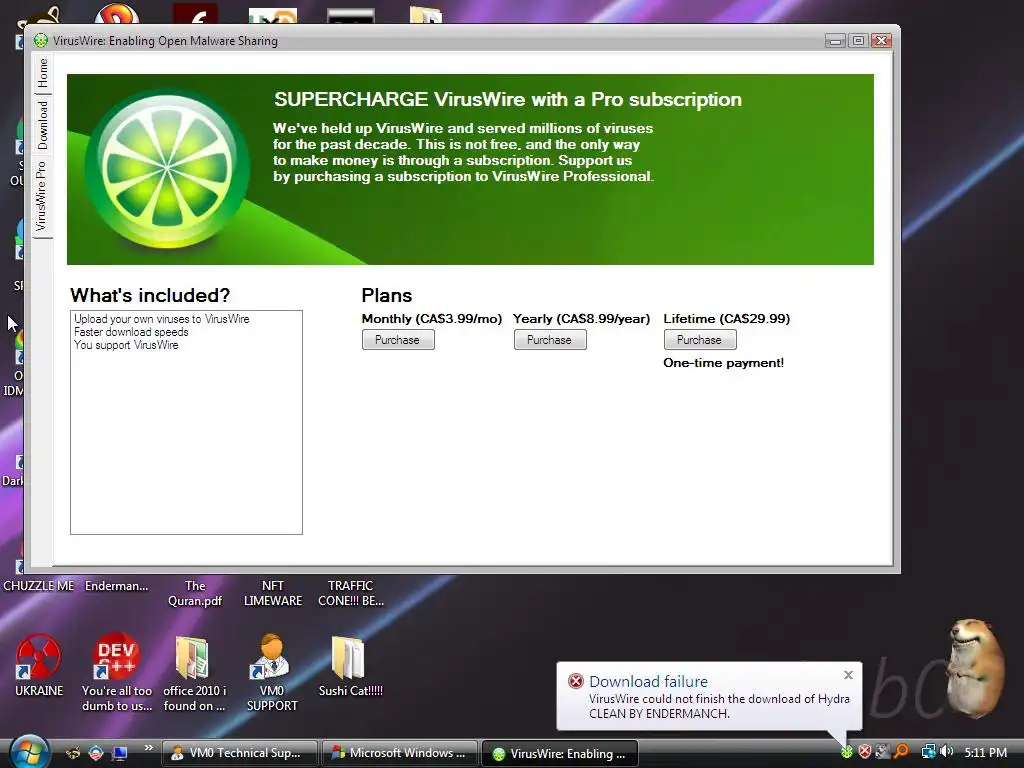The width and height of the screenshot is (1024, 768).
Task: Click the 'Download failure' balloon title
Action: [x=648, y=681]
